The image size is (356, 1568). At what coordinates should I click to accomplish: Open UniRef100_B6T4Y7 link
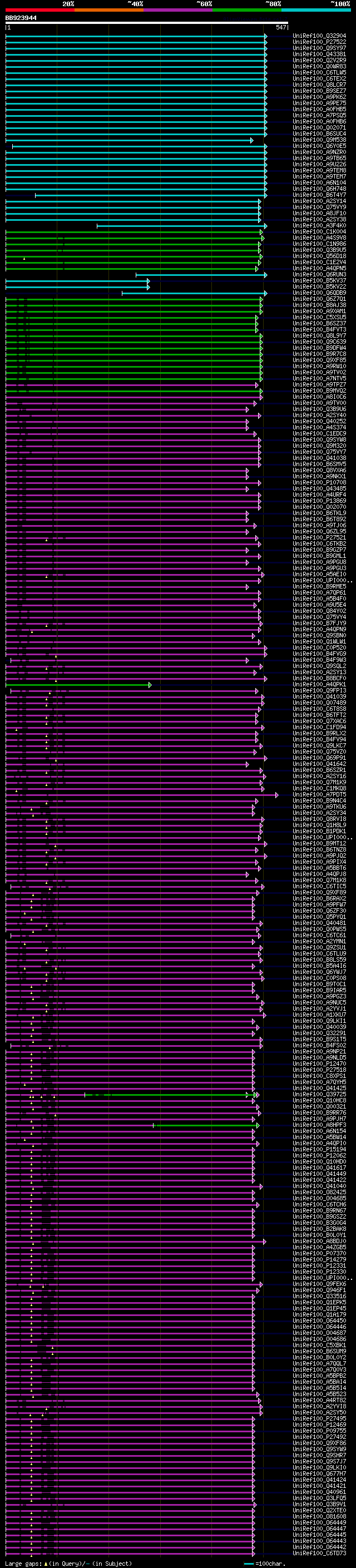[319, 195]
